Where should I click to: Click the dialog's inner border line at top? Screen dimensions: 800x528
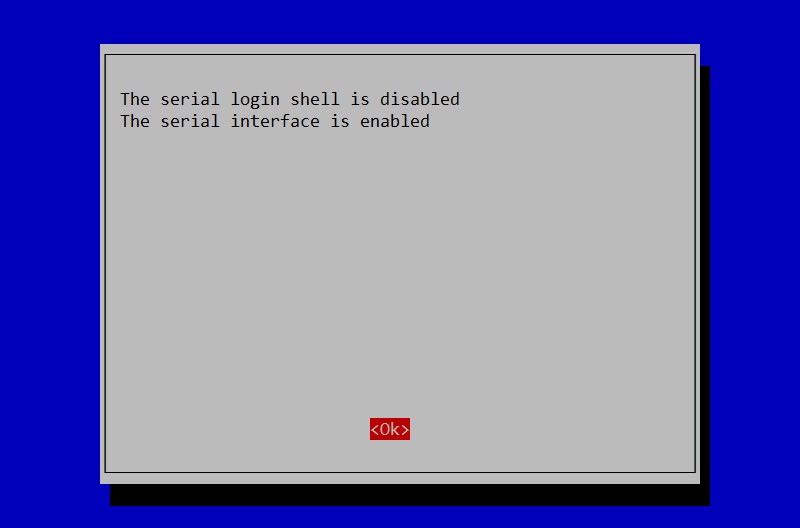click(x=400, y=55)
